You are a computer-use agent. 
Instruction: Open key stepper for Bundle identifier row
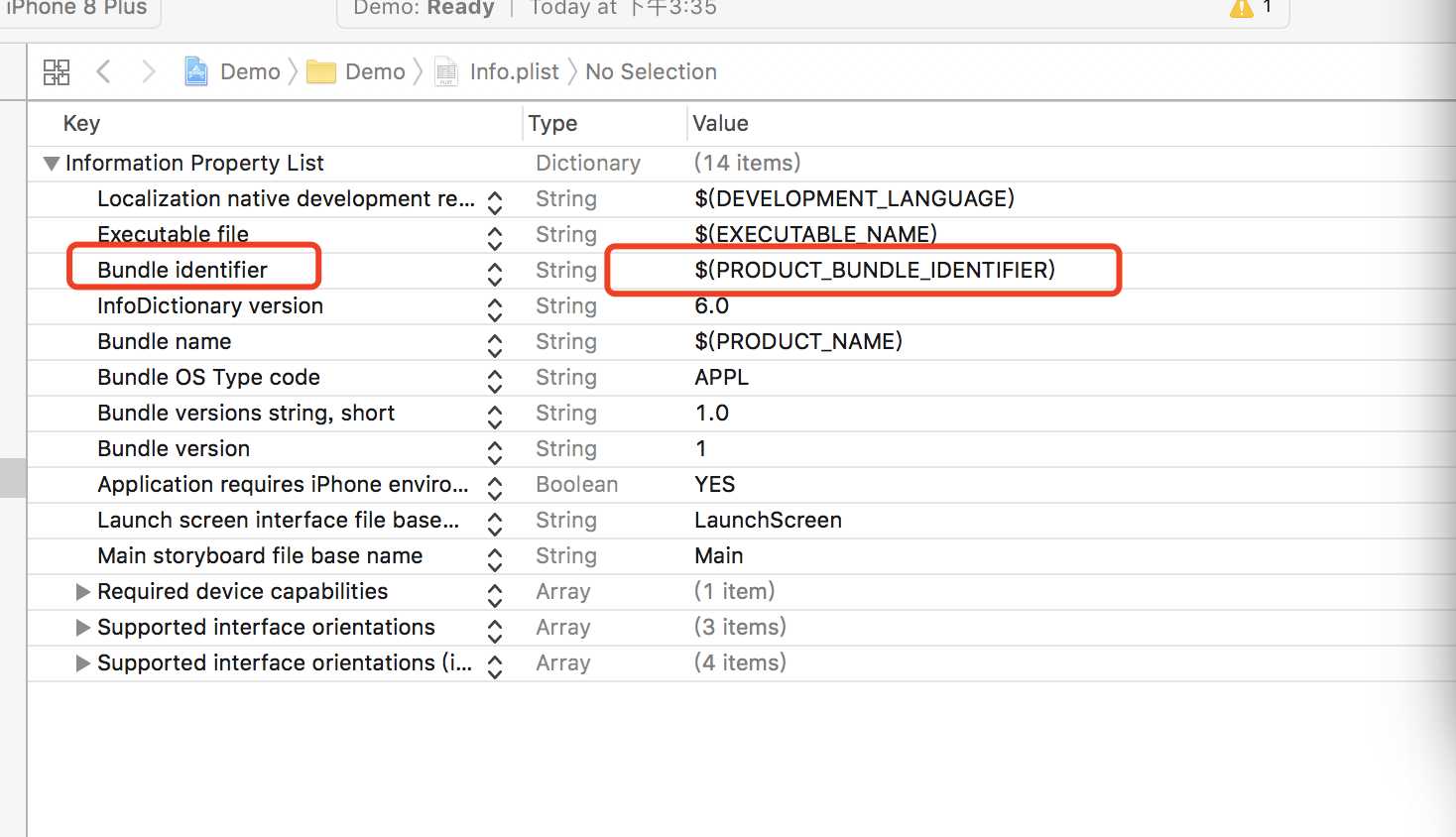[x=495, y=274]
